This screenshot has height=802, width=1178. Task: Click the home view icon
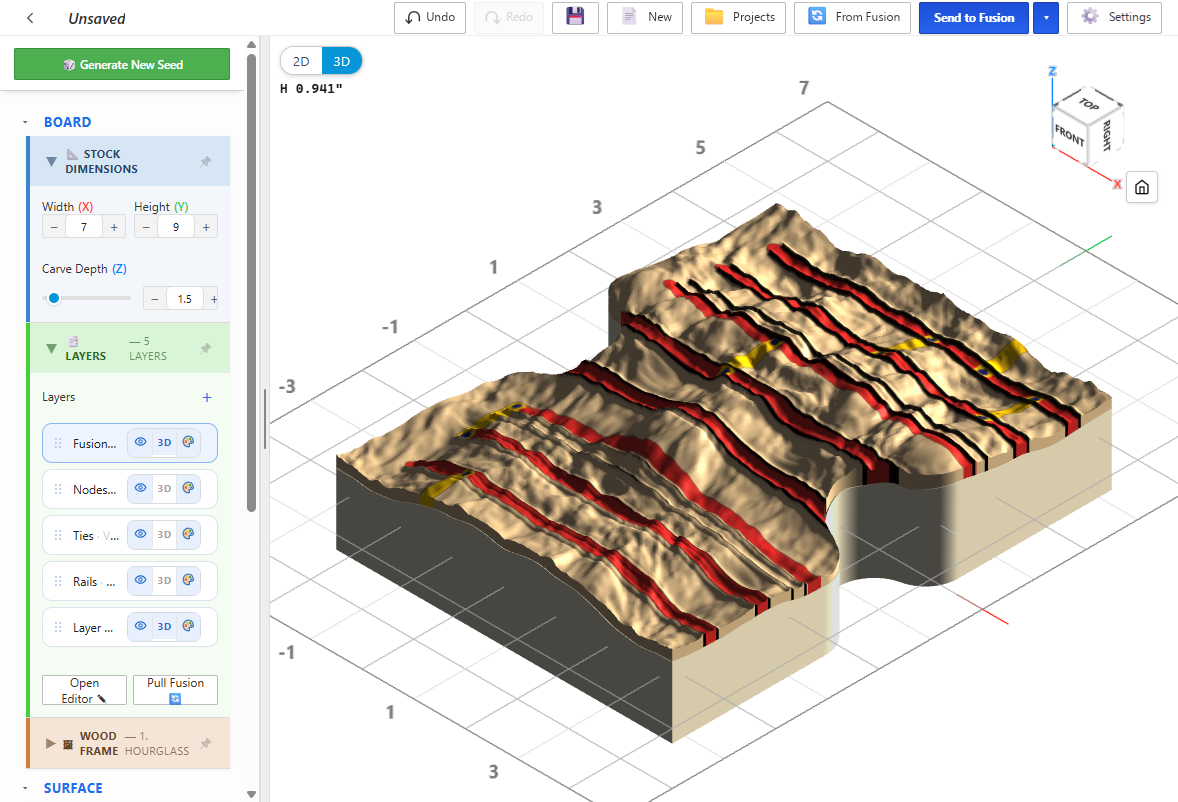point(1141,187)
